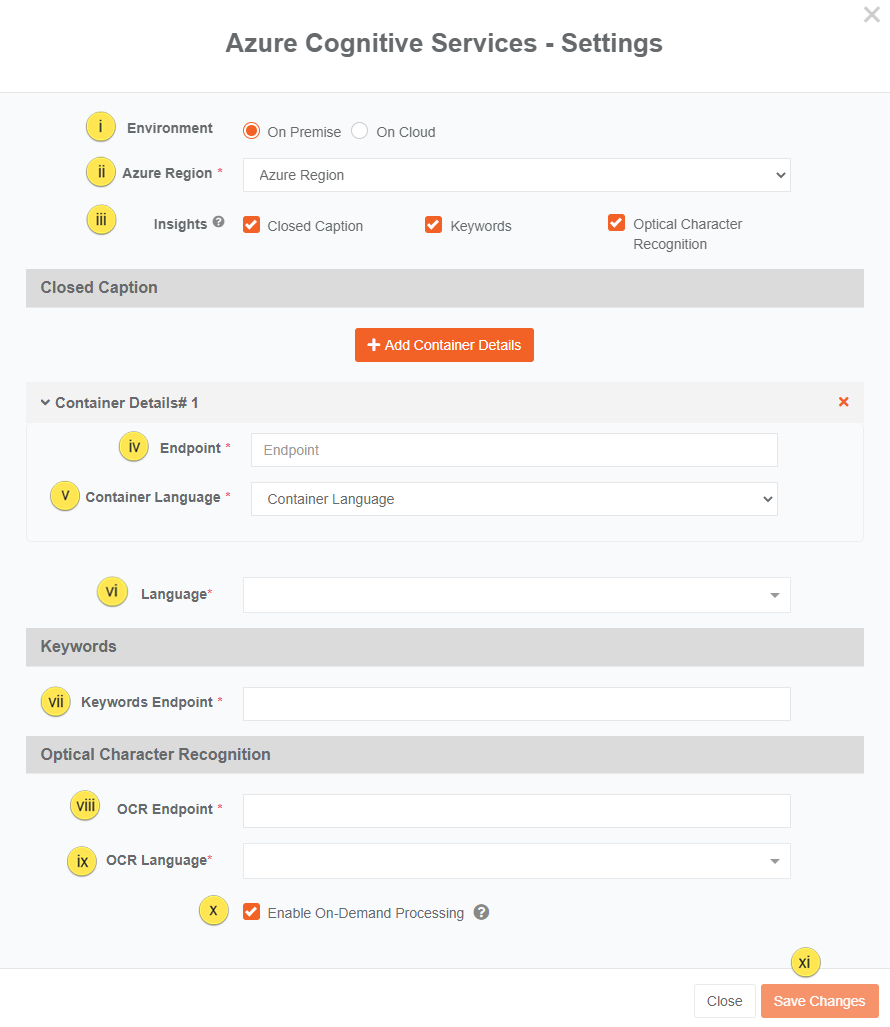Expand the OCR Language dropdown
This screenshot has height=1027, width=890.
click(516, 861)
